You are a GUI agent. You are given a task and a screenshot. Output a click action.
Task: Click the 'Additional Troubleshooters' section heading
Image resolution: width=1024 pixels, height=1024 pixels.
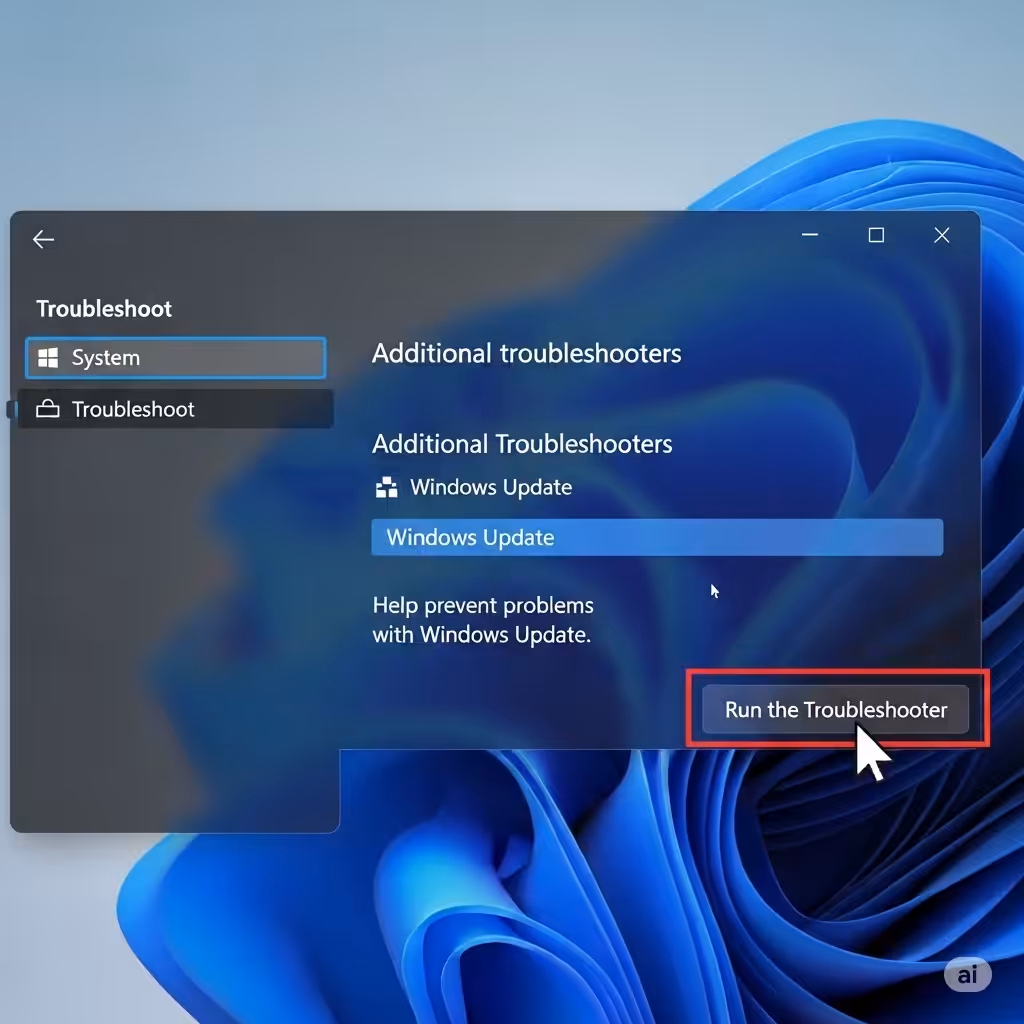pos(522,444)
